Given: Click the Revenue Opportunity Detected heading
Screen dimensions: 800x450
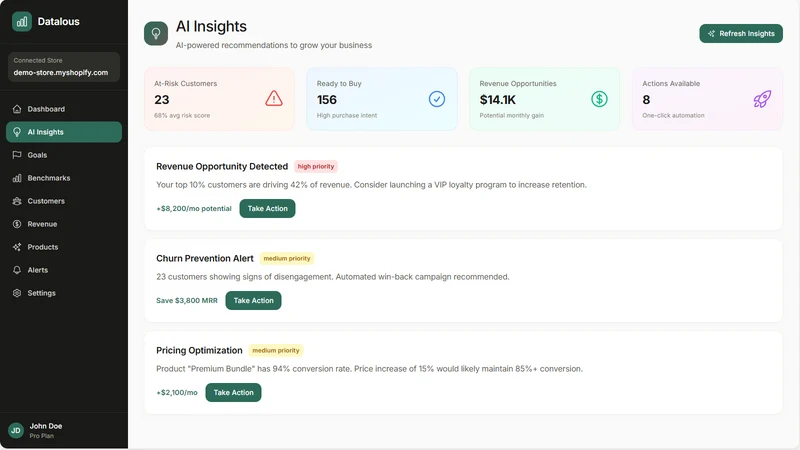Looking at the screenshot, I should pyautogui.click(x=222, y=166).
